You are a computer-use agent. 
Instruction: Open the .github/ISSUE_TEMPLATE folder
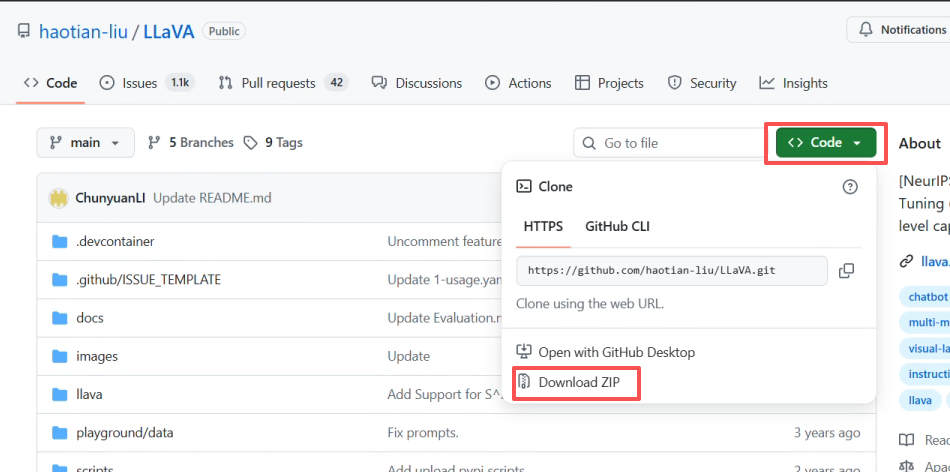(x=148, y=280)
